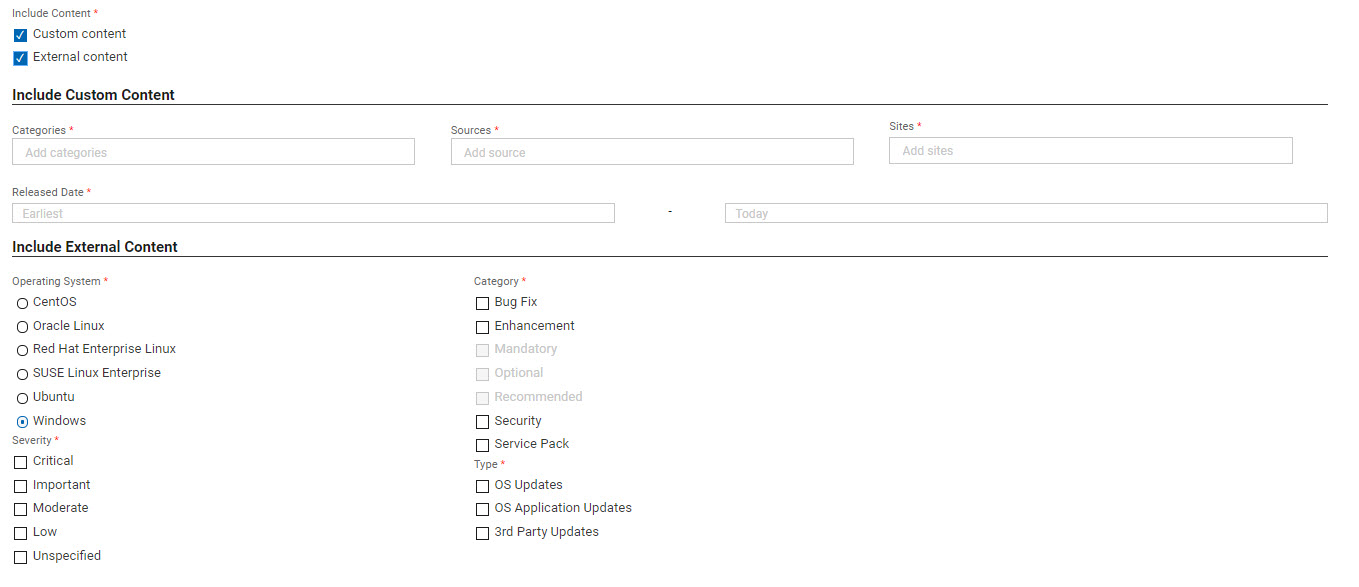The width and height of the screenshot is (1359, 587).
Task: Click the Add sites field
Action: point(1090,151)
